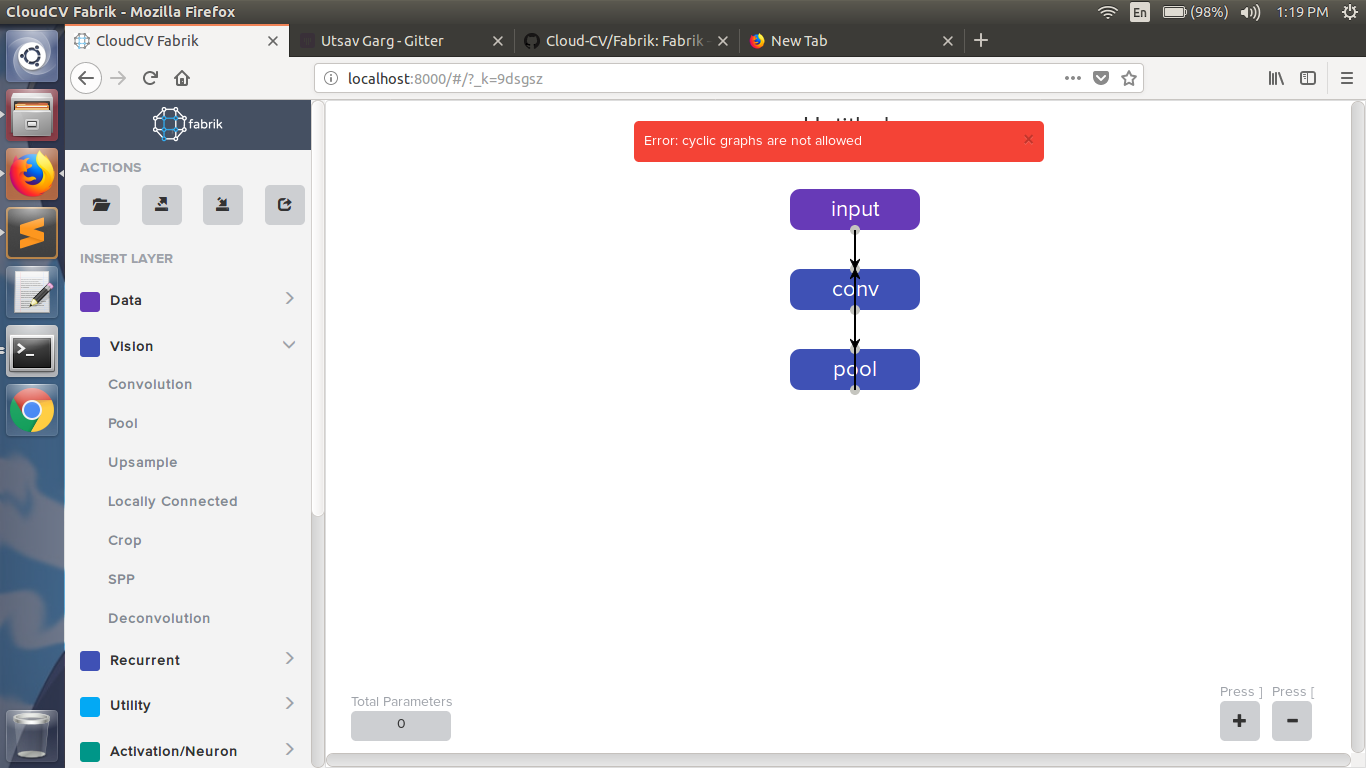Zoom in using the plus button

tap(1239, 720)
